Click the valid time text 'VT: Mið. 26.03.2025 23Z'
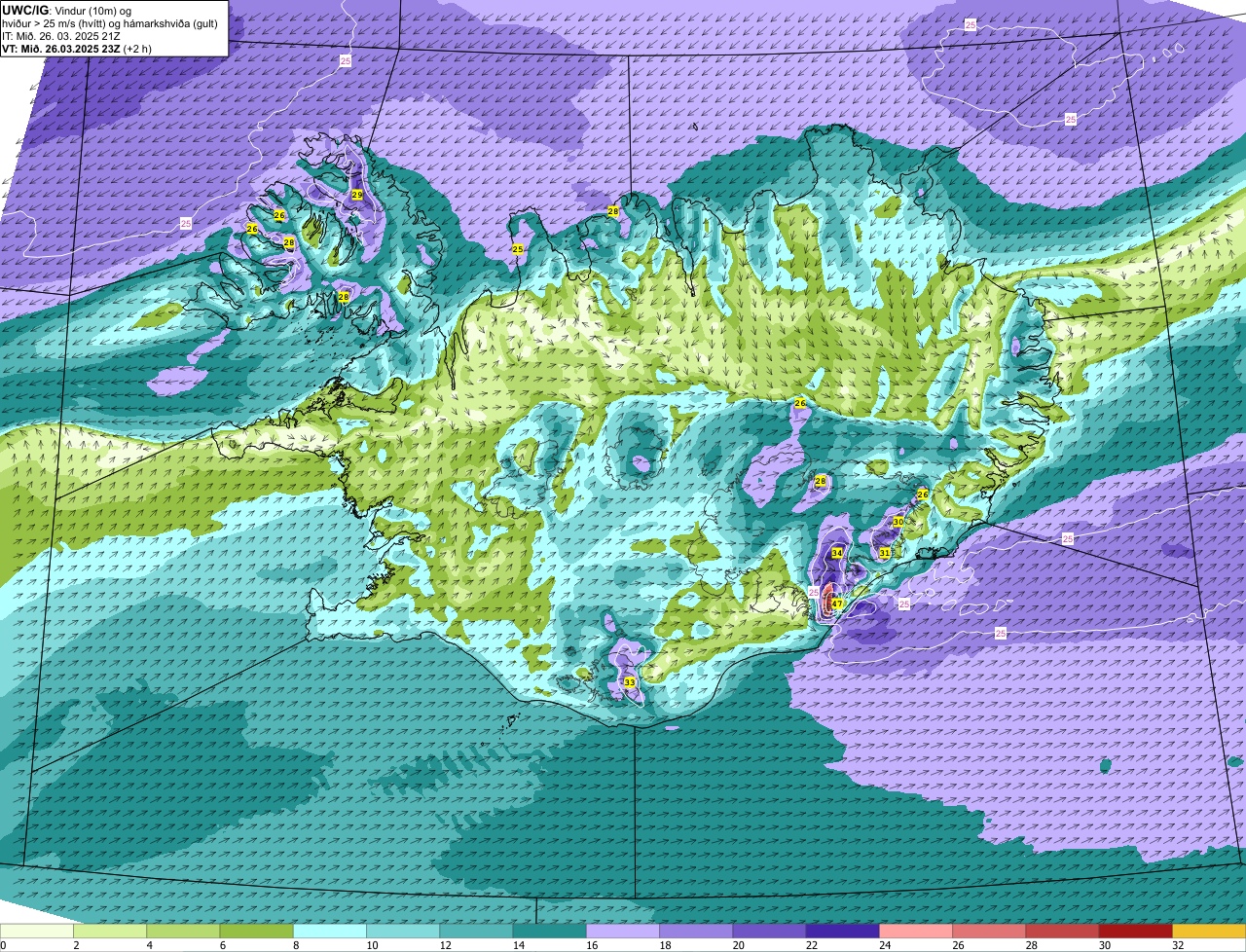The image size is (1246, 952). pyautogui.click(x=60, y=48)
